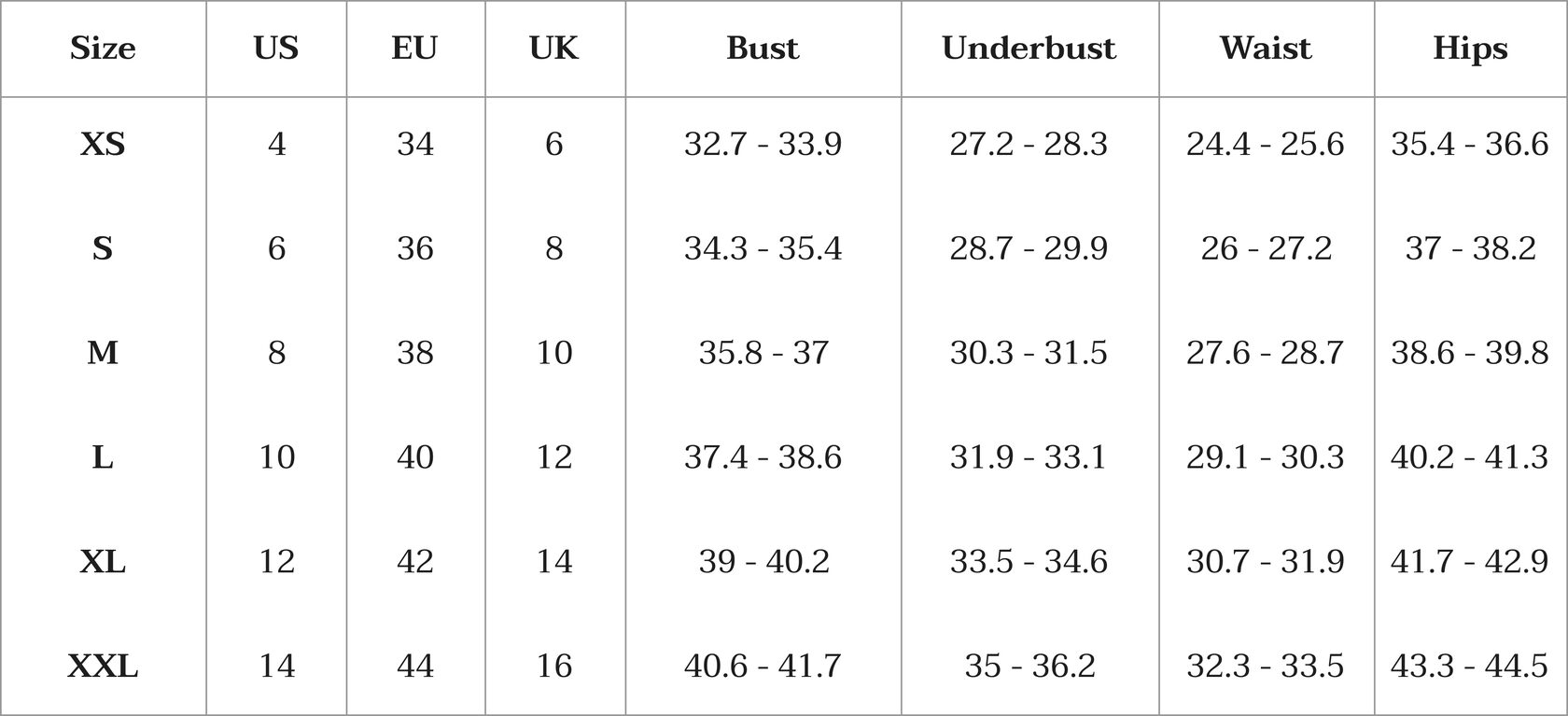Viewport: 1568px width, 716px height.
Task: Select waist value 26 - 27.2
Action: coord(1266,248)
